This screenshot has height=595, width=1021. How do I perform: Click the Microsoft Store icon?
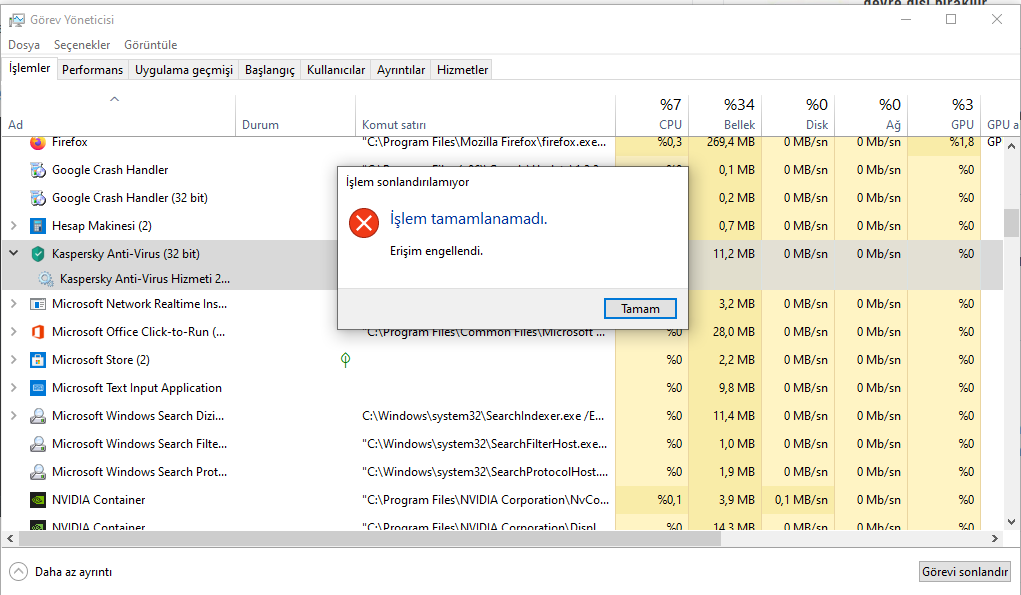(x=38, y=360)
